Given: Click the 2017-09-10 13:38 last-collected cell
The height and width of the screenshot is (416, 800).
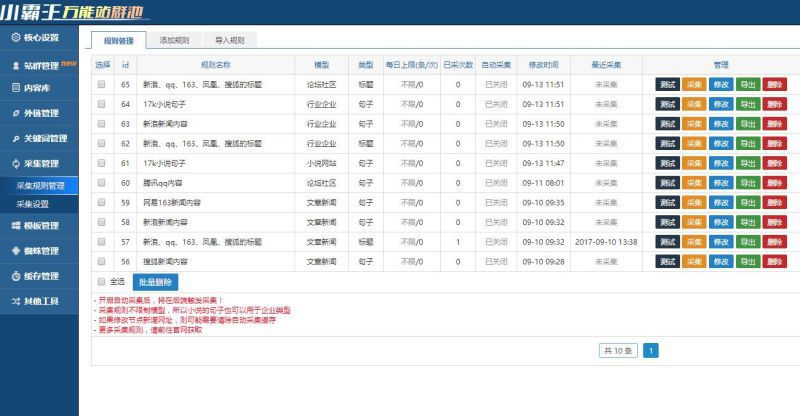Looking at the screenshot, I should pos(606,242).
